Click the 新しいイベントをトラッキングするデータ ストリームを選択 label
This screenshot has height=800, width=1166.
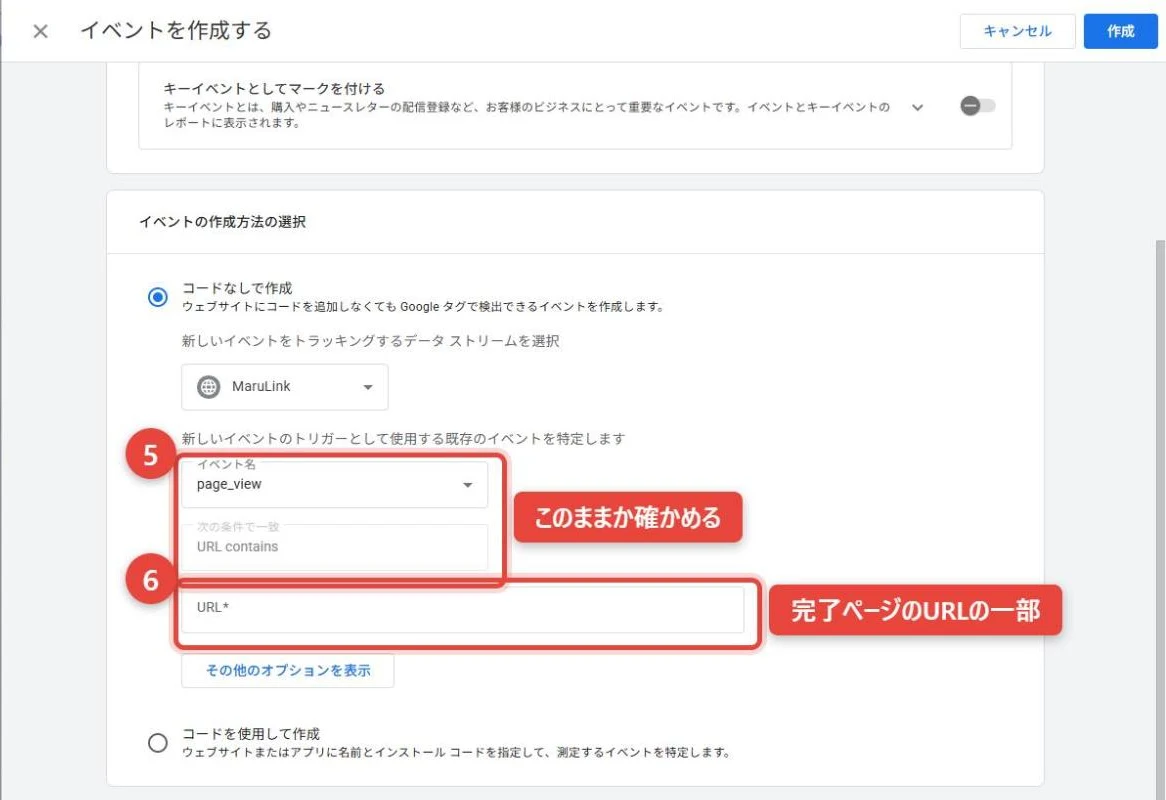[370, 341]
